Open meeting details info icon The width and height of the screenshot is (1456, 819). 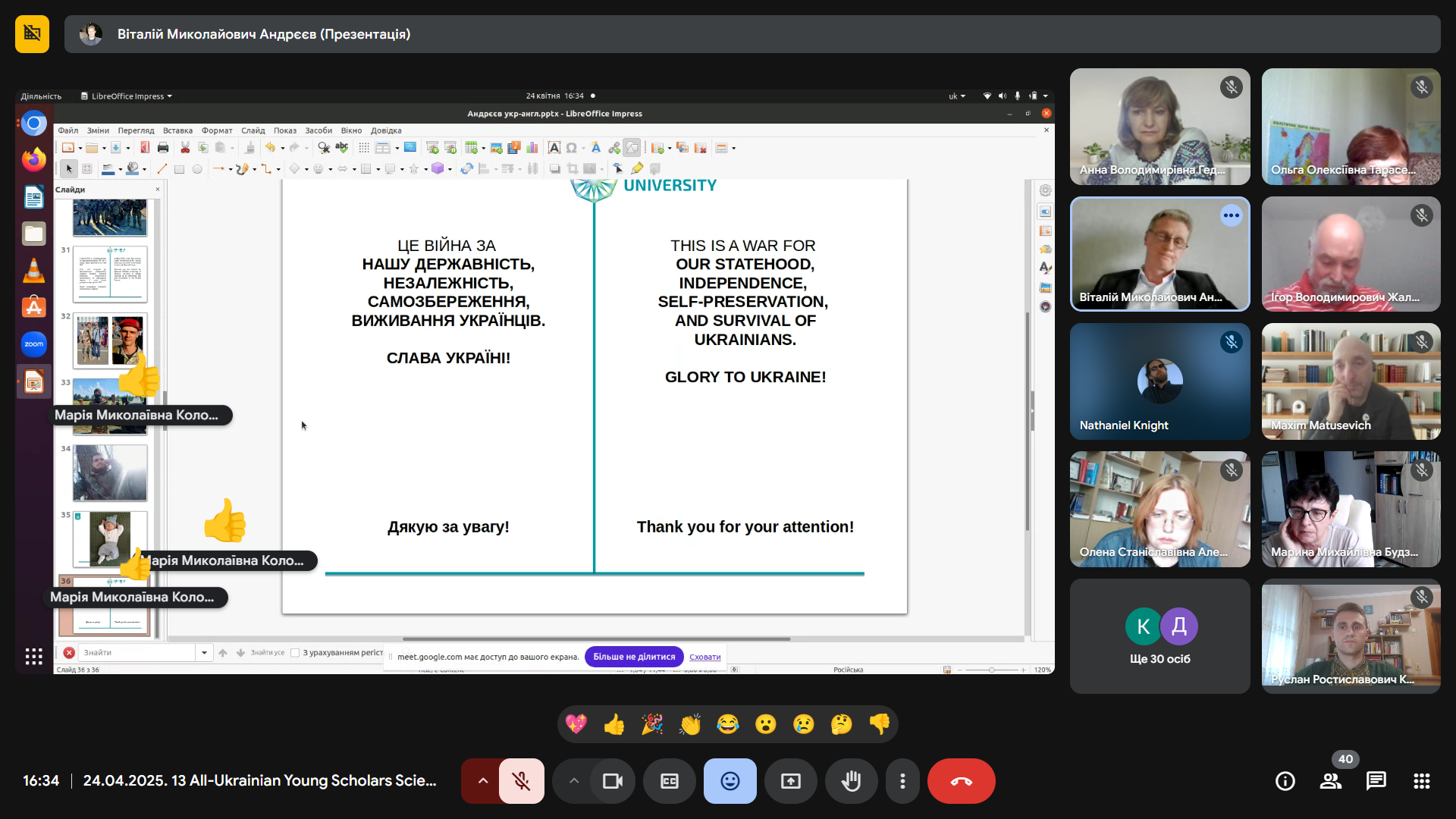1285,781
